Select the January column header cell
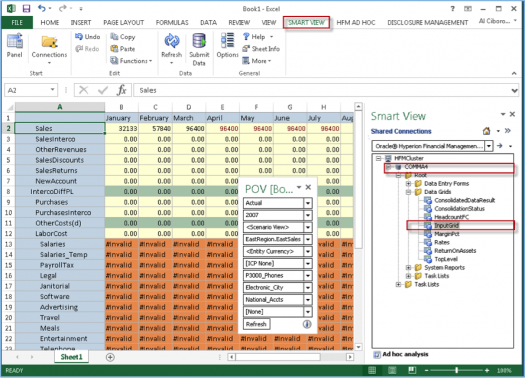The image size is (525, 378). point(122,118)
